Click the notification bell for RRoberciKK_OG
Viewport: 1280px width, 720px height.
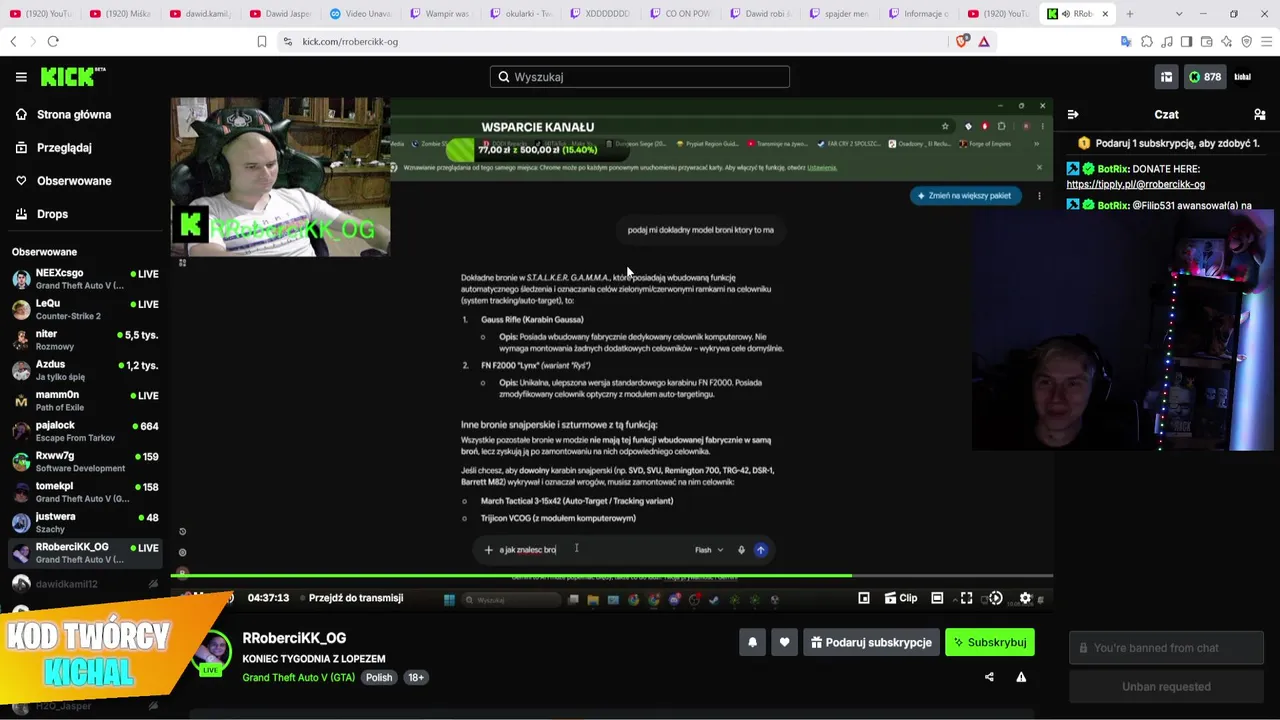click(x=753, y=642)
